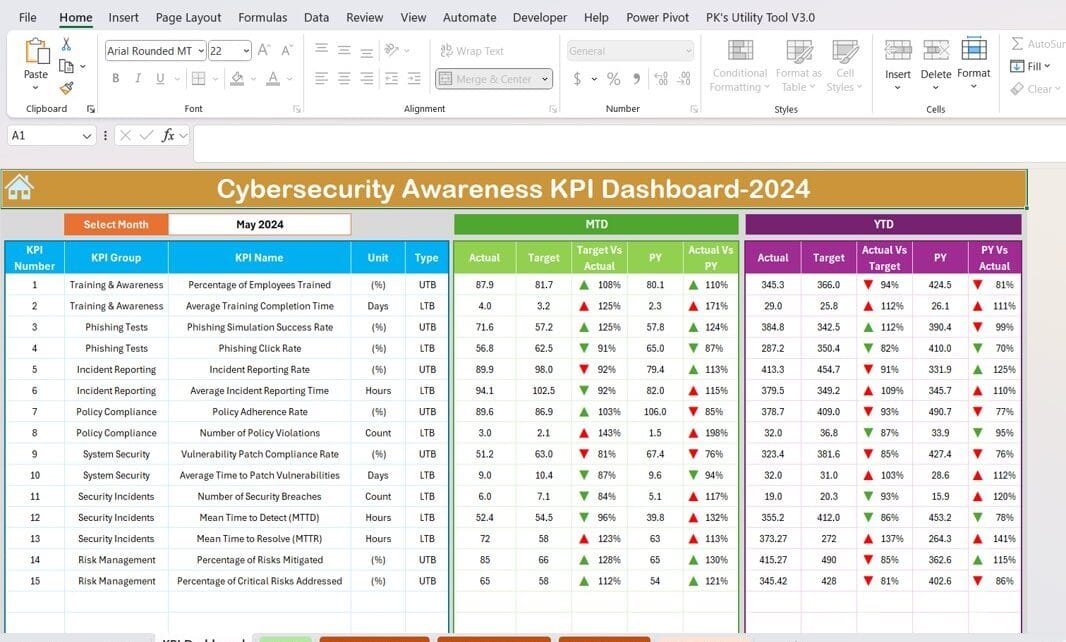Viewport: 1066px width, 642px height.
Task: Click the Insert Function fx icon
Action: (168, 135)
